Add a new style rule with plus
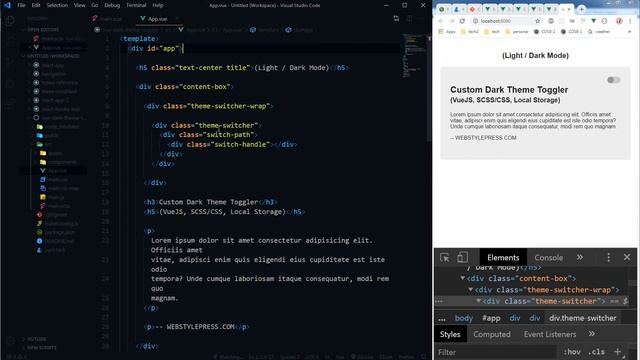 [617, 351]
